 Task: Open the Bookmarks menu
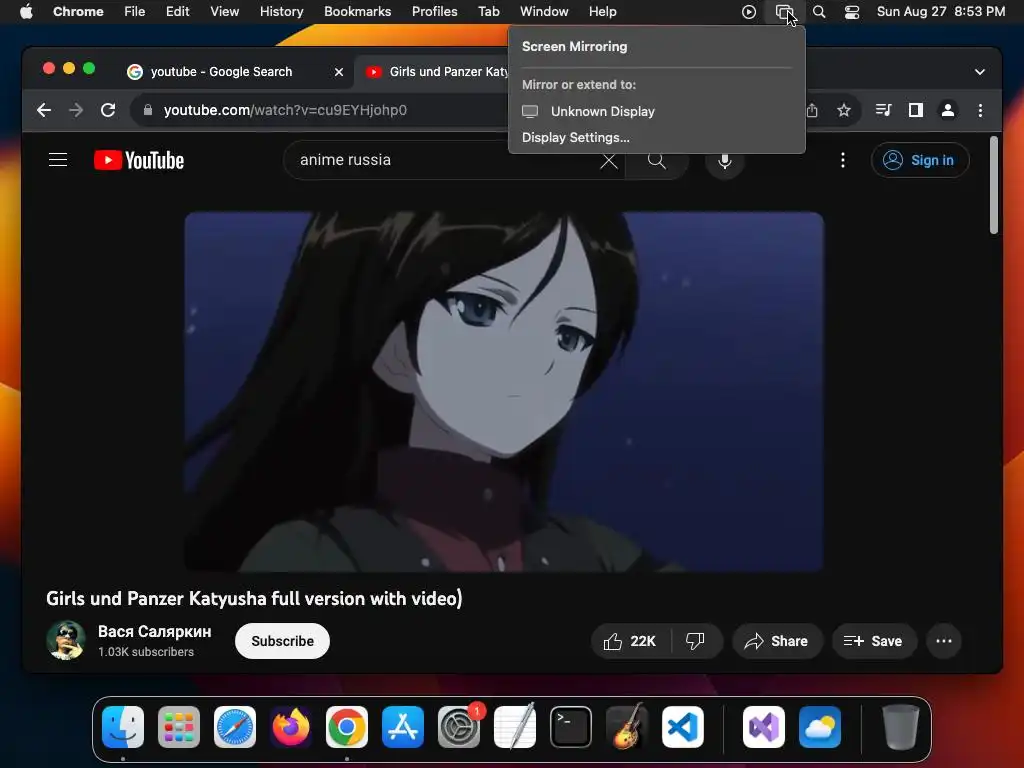(357, 12)
